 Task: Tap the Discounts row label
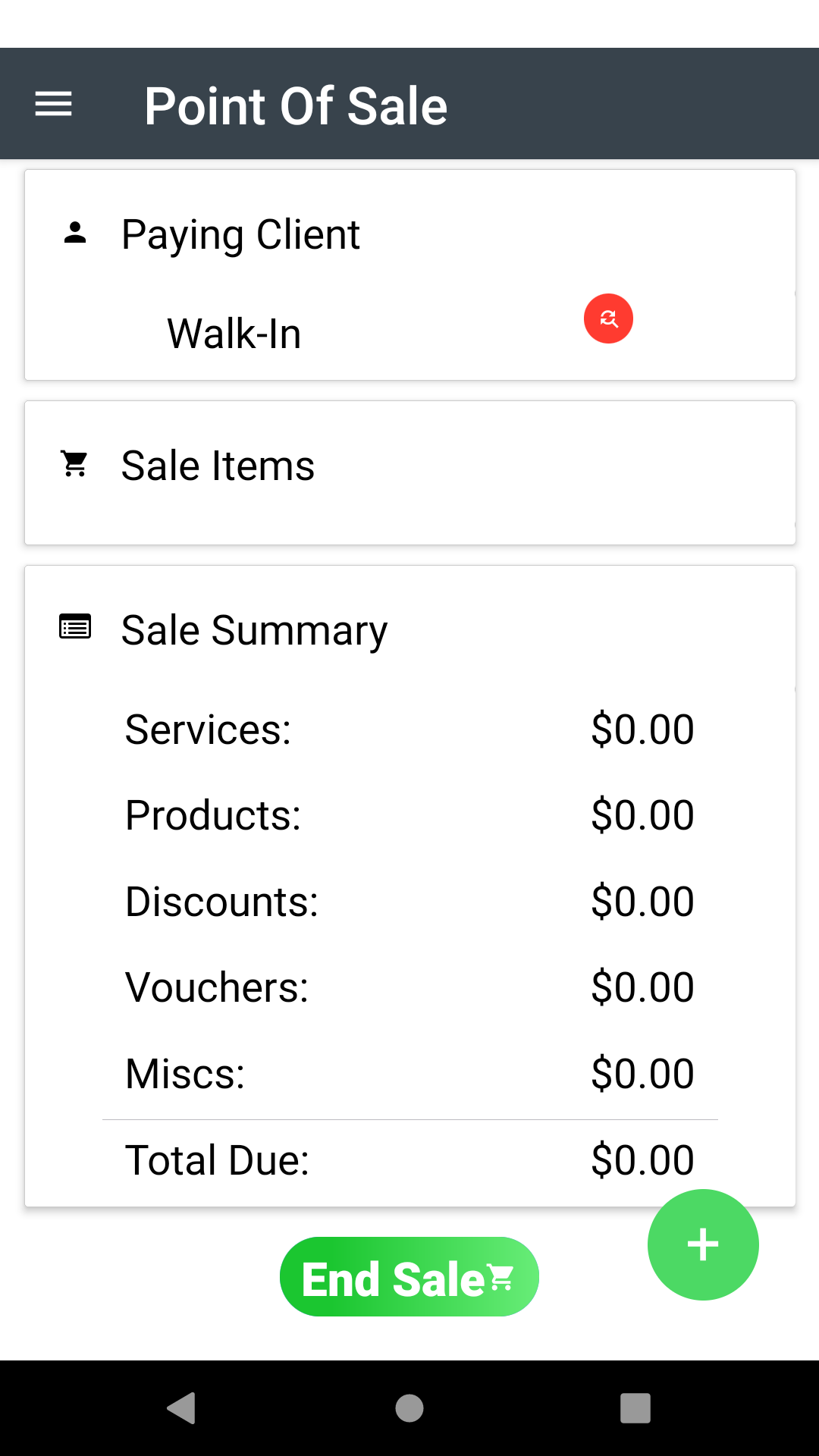[221, 902]
